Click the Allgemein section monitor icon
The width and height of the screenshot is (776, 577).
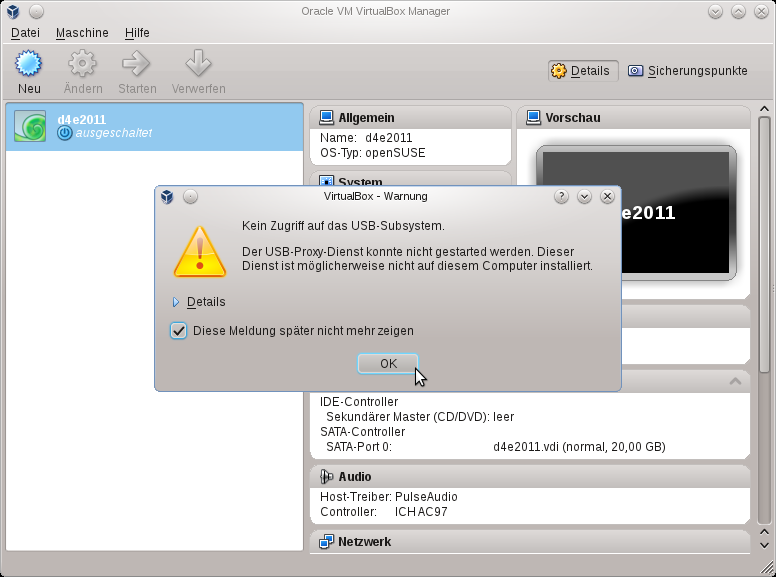(x=326, y=117)
